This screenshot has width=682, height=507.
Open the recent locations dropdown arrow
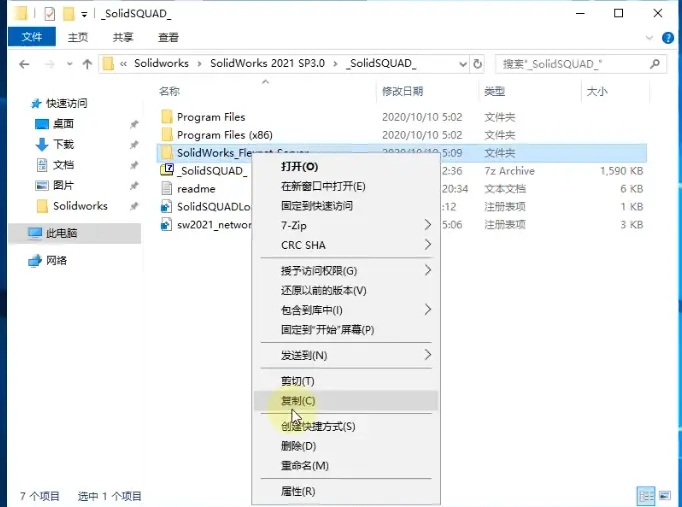70,64
